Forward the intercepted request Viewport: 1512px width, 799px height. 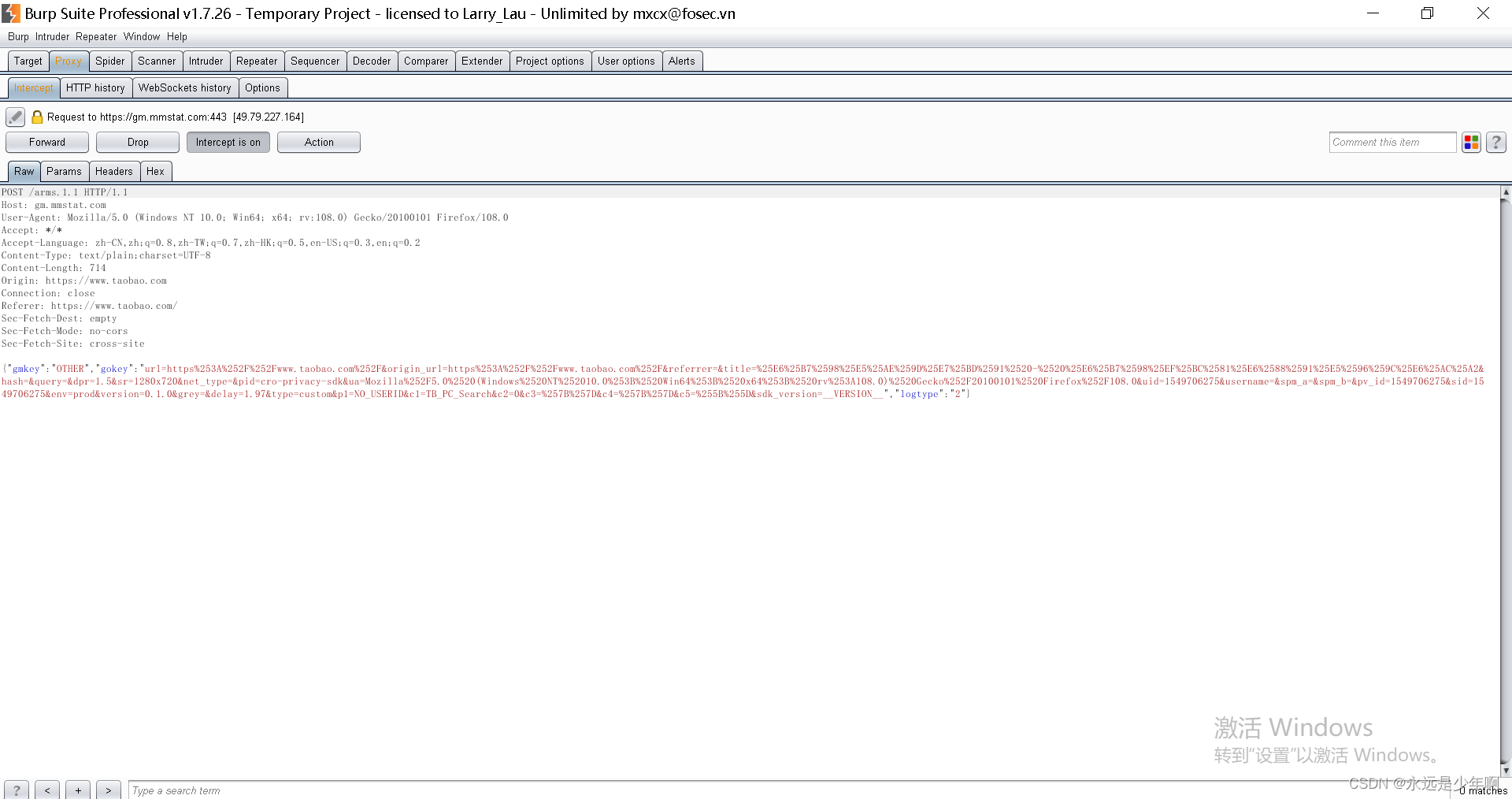tap(47, 143)
